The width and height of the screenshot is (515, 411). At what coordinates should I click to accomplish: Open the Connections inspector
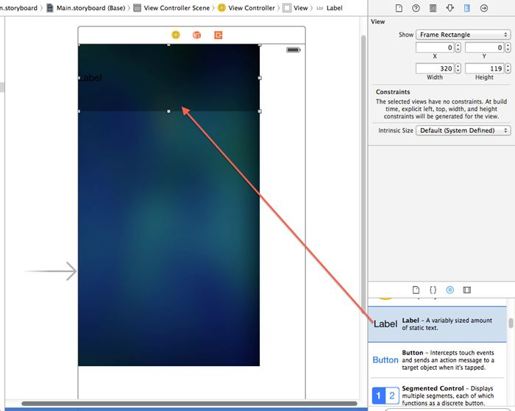pyautogui.click(x=484, y=8)
